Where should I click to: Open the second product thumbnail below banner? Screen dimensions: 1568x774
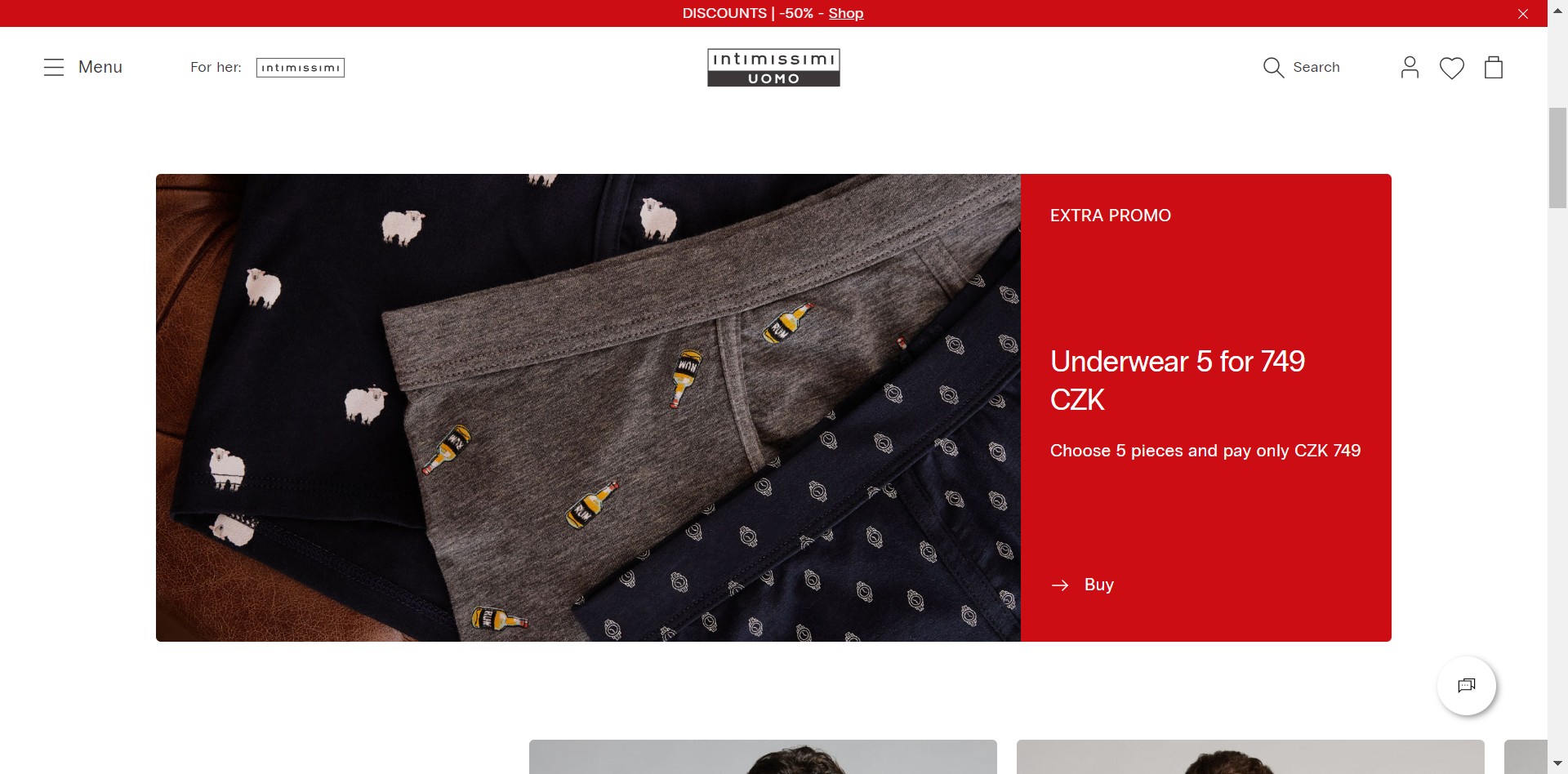pos(1250,757)
